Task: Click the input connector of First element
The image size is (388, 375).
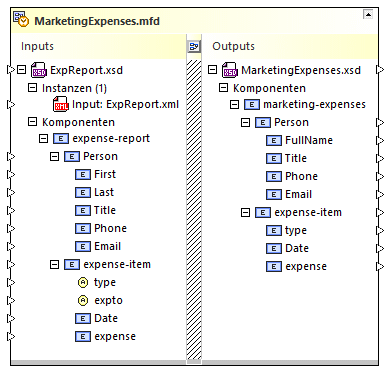Action: (11, 174)
